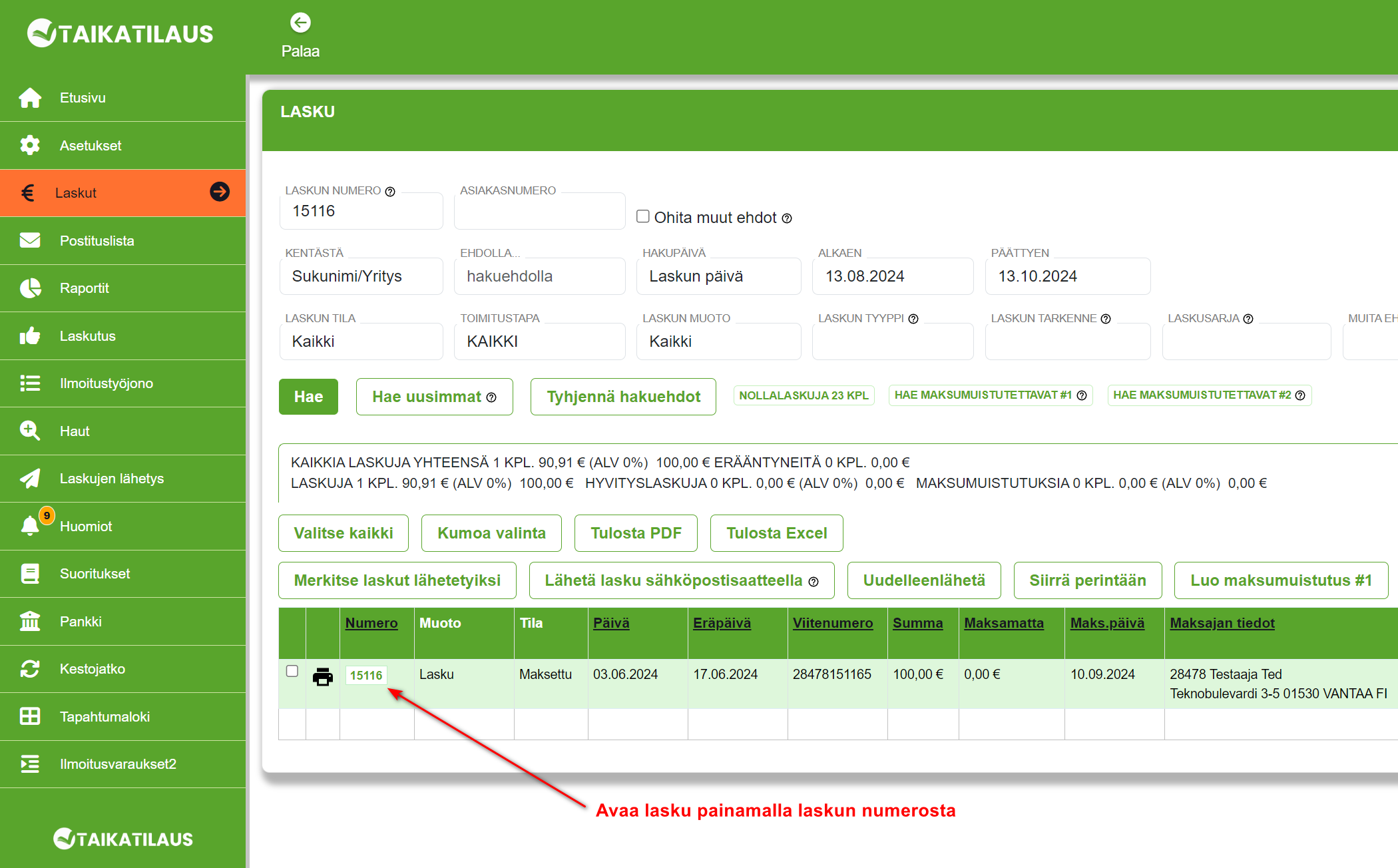Click the Kestojatko refresh icon
This screenshot has height=868, width=1398.
pos(30,669)
